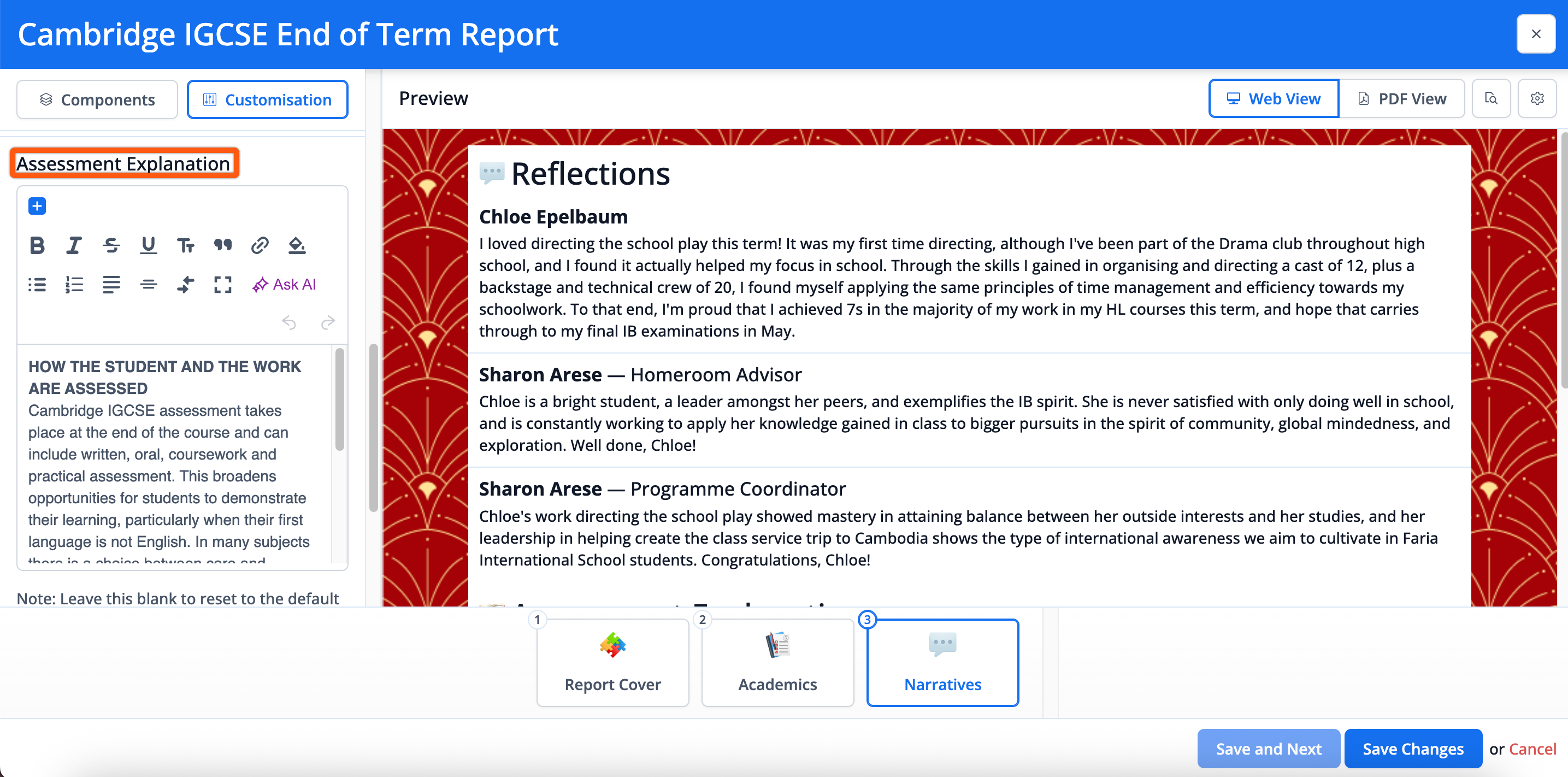Click Save Changes button

click(x=1412, y=749)
